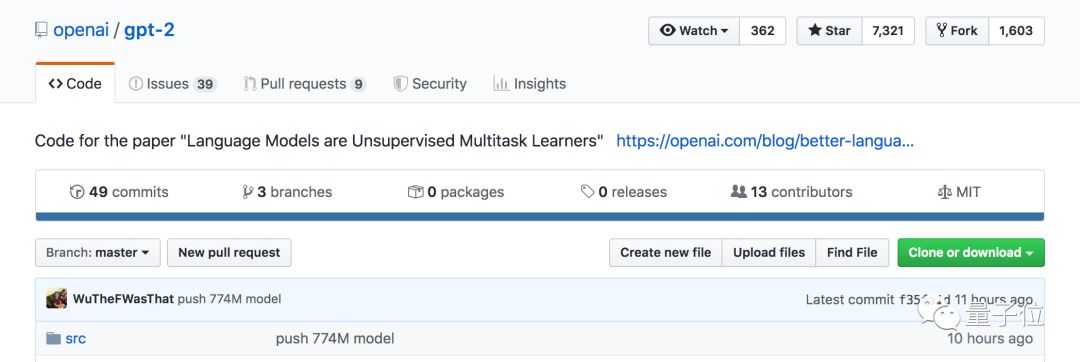
Task: Open the src folder
Action: click(x=76, y=339)
